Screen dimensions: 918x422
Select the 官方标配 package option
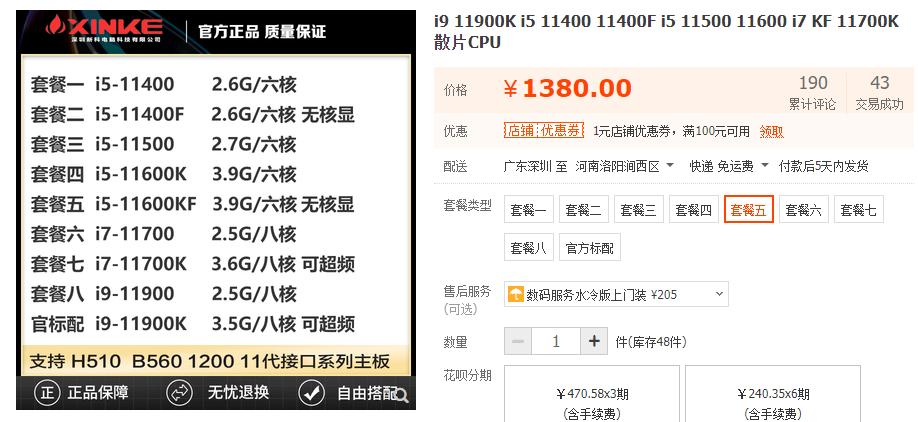click(x=590, y=247)
